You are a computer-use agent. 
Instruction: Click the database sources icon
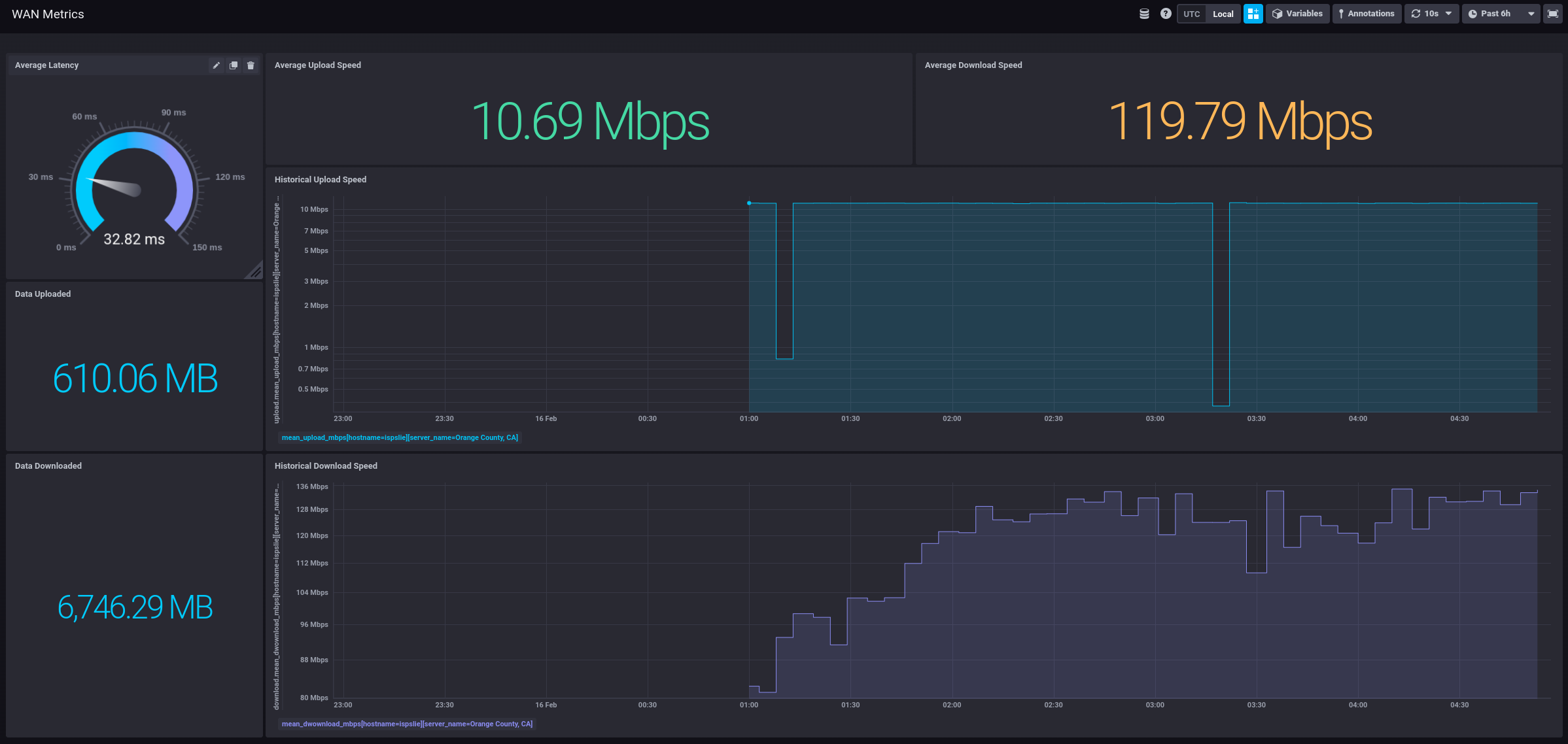pos(1144,14)
